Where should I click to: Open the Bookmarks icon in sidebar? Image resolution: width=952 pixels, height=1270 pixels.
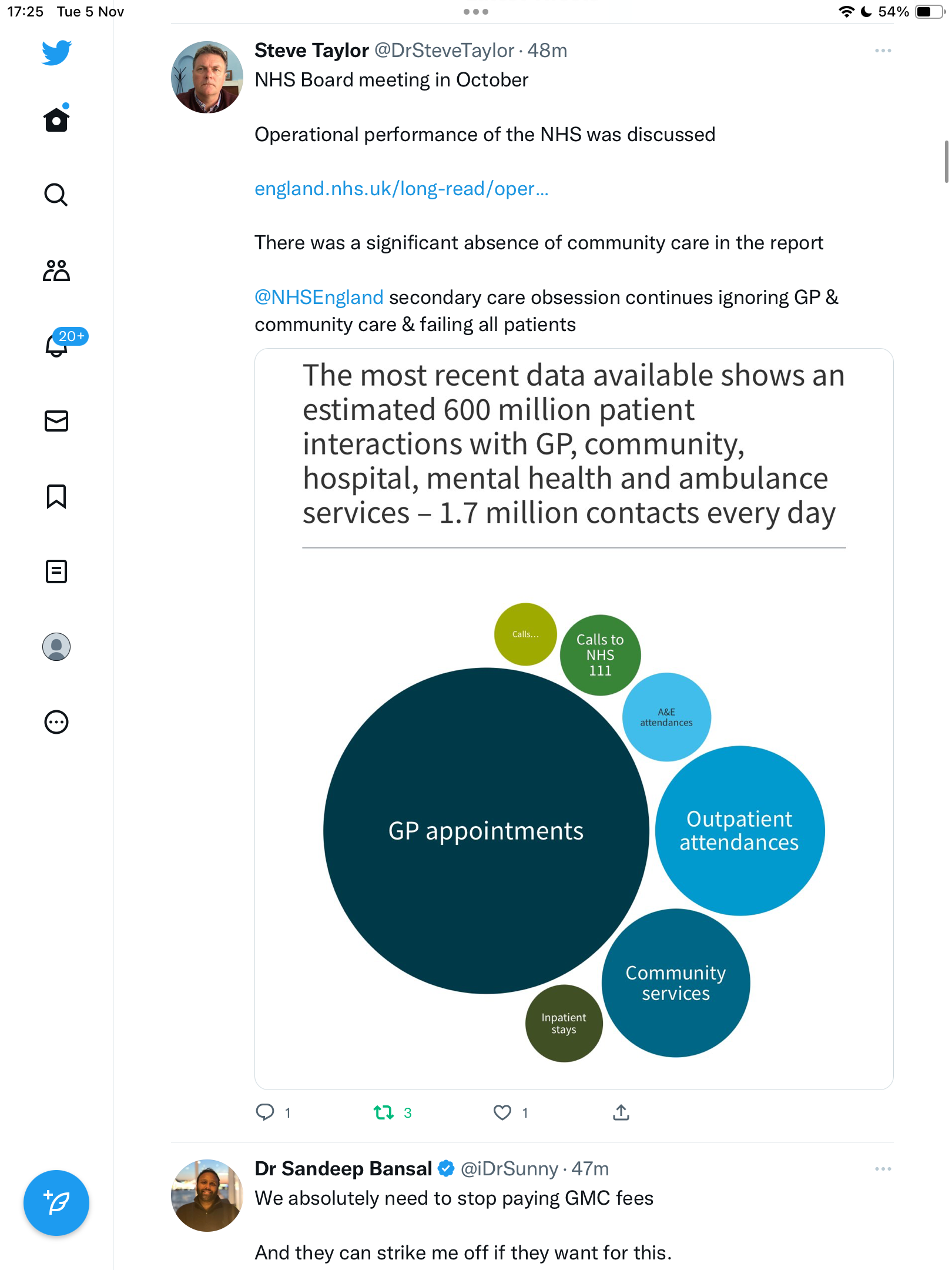(56, 496)
